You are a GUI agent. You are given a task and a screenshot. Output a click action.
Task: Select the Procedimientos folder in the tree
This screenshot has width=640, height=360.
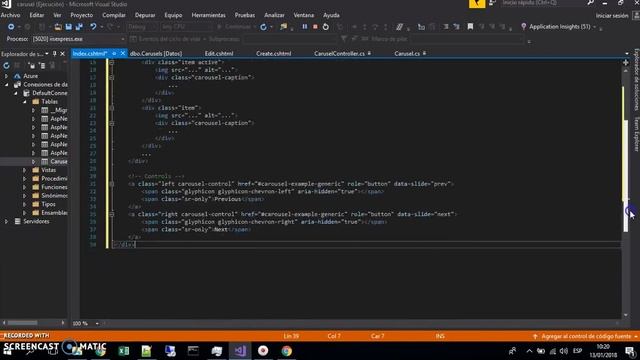click(x=54, y=179)
